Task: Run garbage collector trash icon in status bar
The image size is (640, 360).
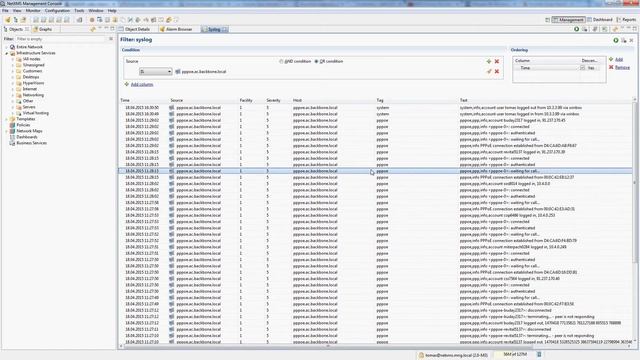Action: pos(539,355)
